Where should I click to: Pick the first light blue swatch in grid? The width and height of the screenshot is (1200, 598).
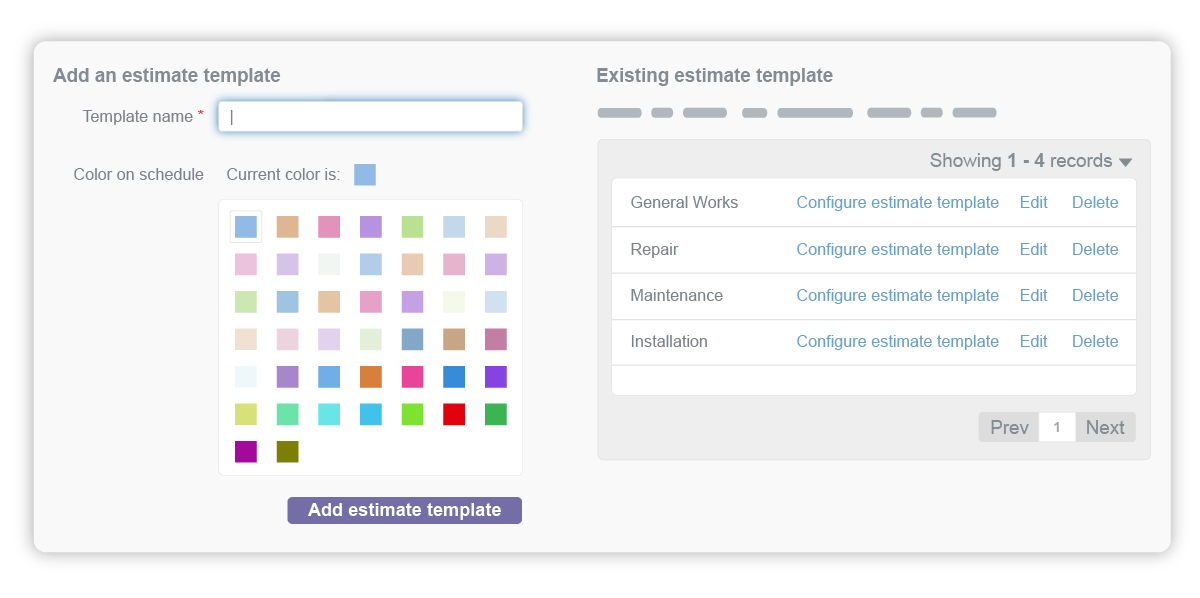click(246, 227)
